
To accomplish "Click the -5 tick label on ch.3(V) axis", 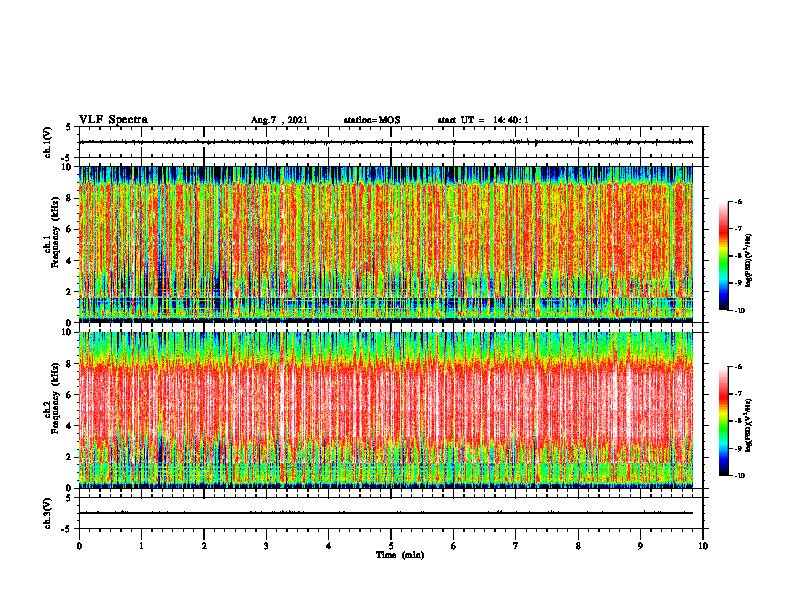I will 67,529.
